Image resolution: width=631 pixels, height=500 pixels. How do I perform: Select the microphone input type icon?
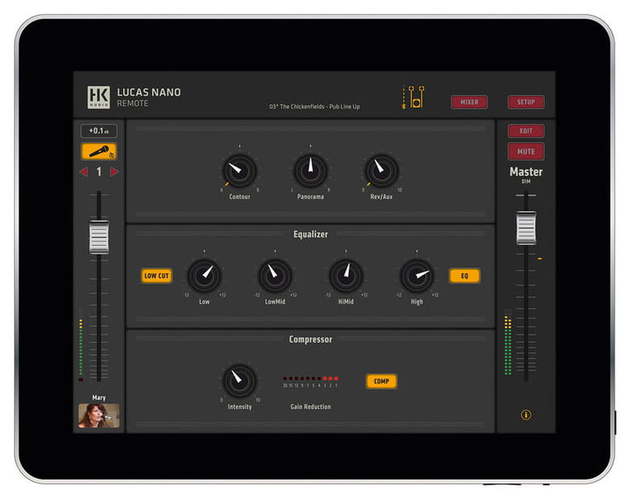pyautogui.click(x=99, y=151)
